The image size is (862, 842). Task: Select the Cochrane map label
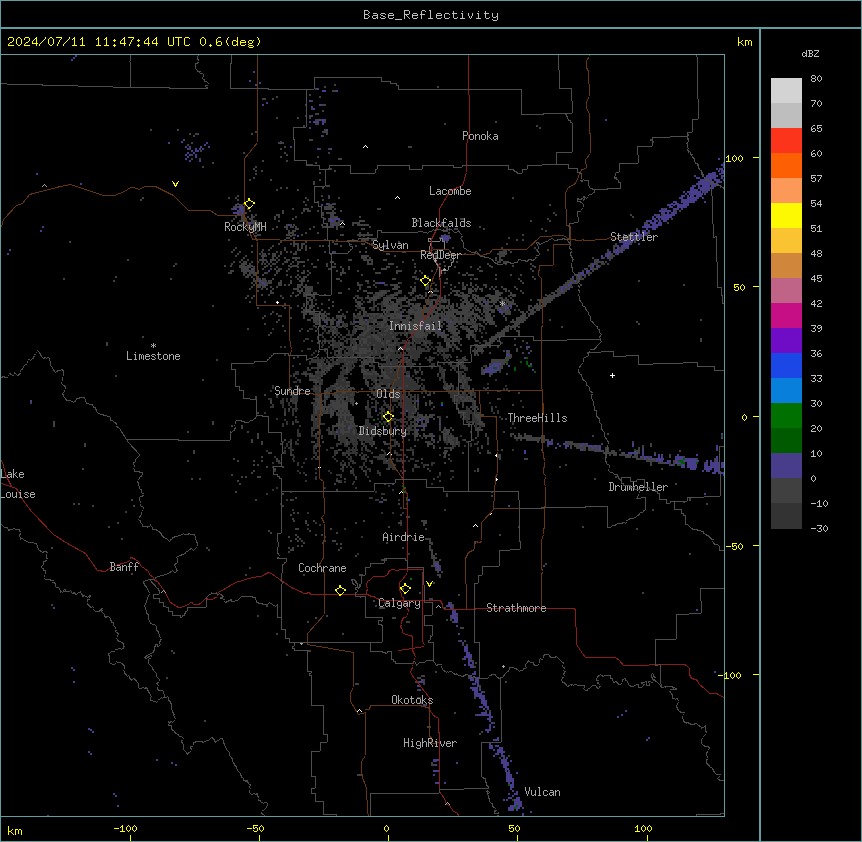[322, 568]
